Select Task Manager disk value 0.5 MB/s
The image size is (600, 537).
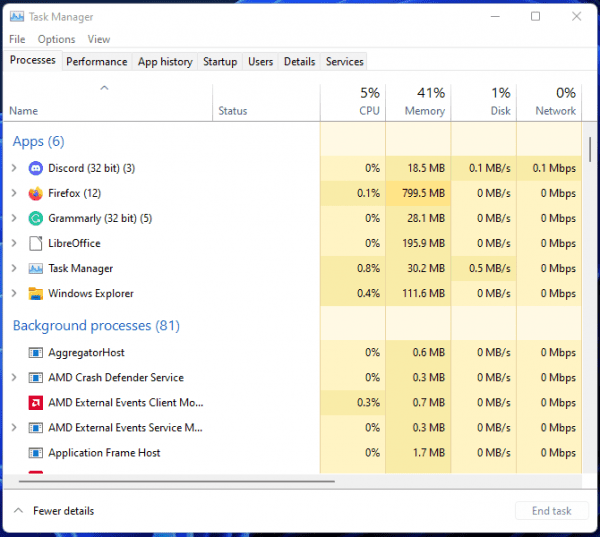[490, 269]
